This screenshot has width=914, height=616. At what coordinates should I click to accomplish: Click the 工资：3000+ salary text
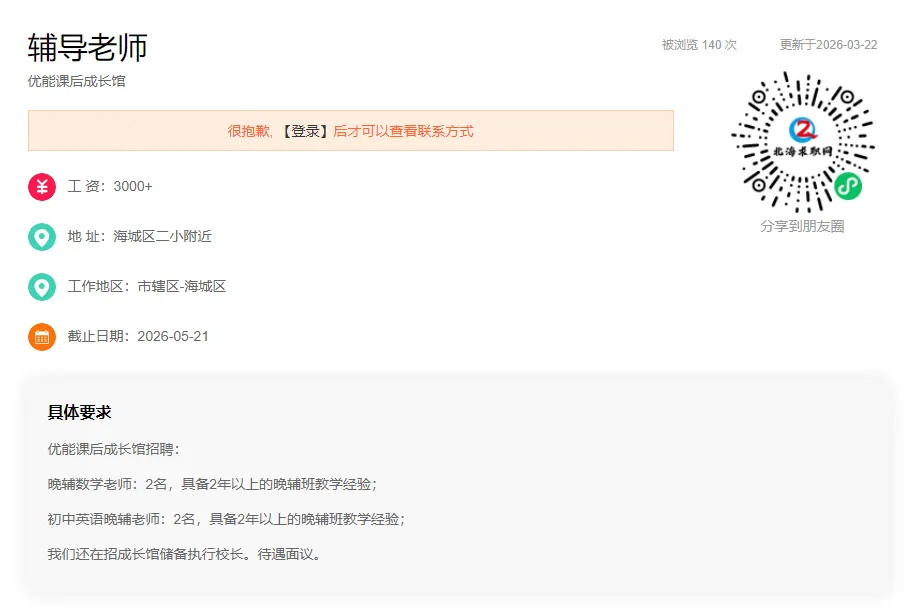110,186
